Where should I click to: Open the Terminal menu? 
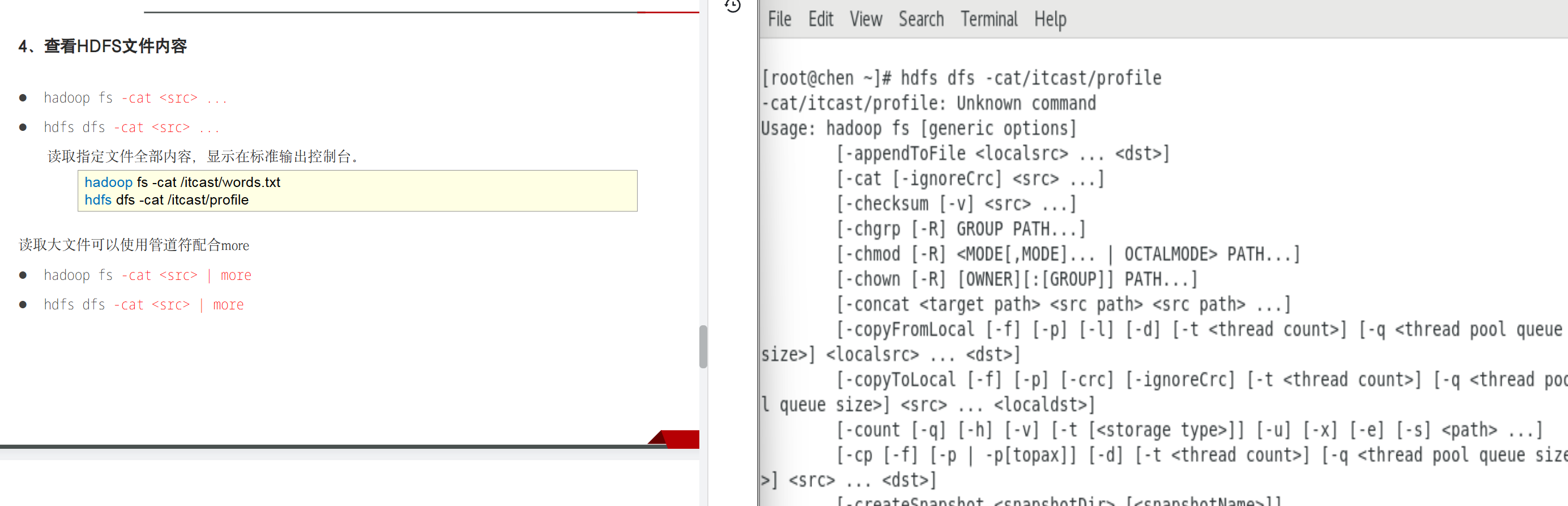pyautogui.click(x=989, y=19)
